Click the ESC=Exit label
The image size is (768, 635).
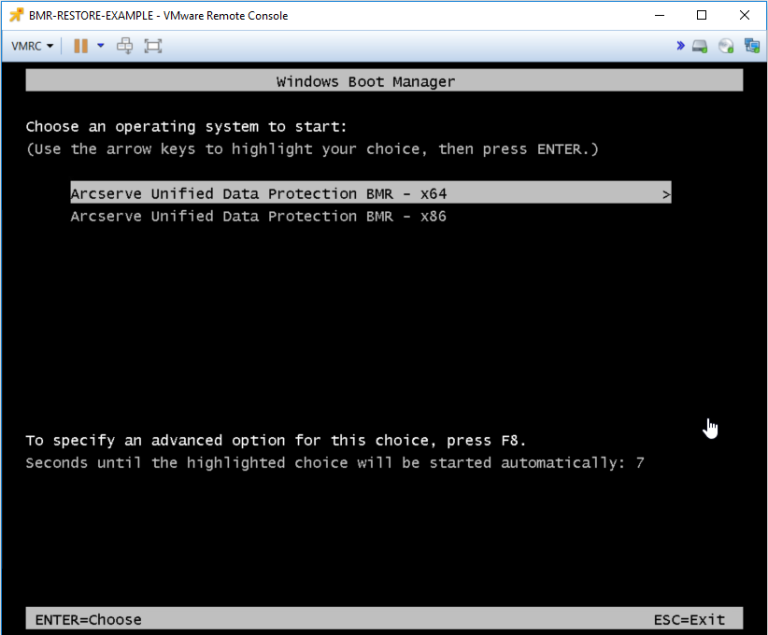pyautogui.click(x=689, y=620)
